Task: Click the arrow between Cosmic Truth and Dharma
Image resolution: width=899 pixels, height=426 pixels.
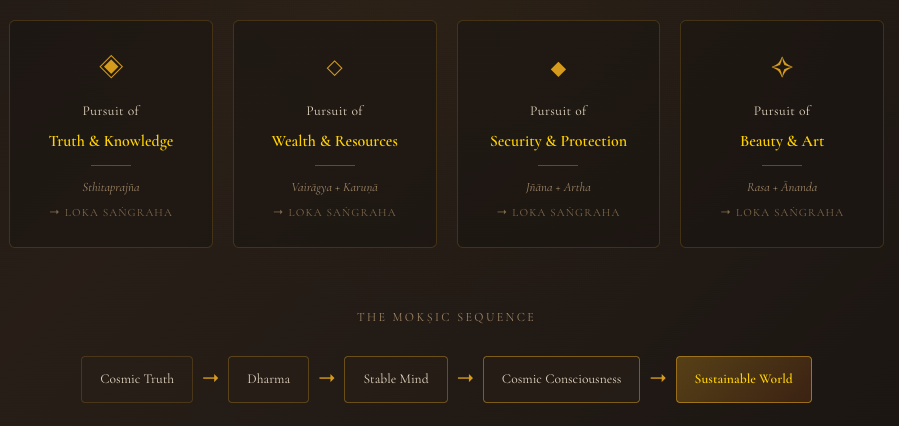Action: [x=210, y=378]
